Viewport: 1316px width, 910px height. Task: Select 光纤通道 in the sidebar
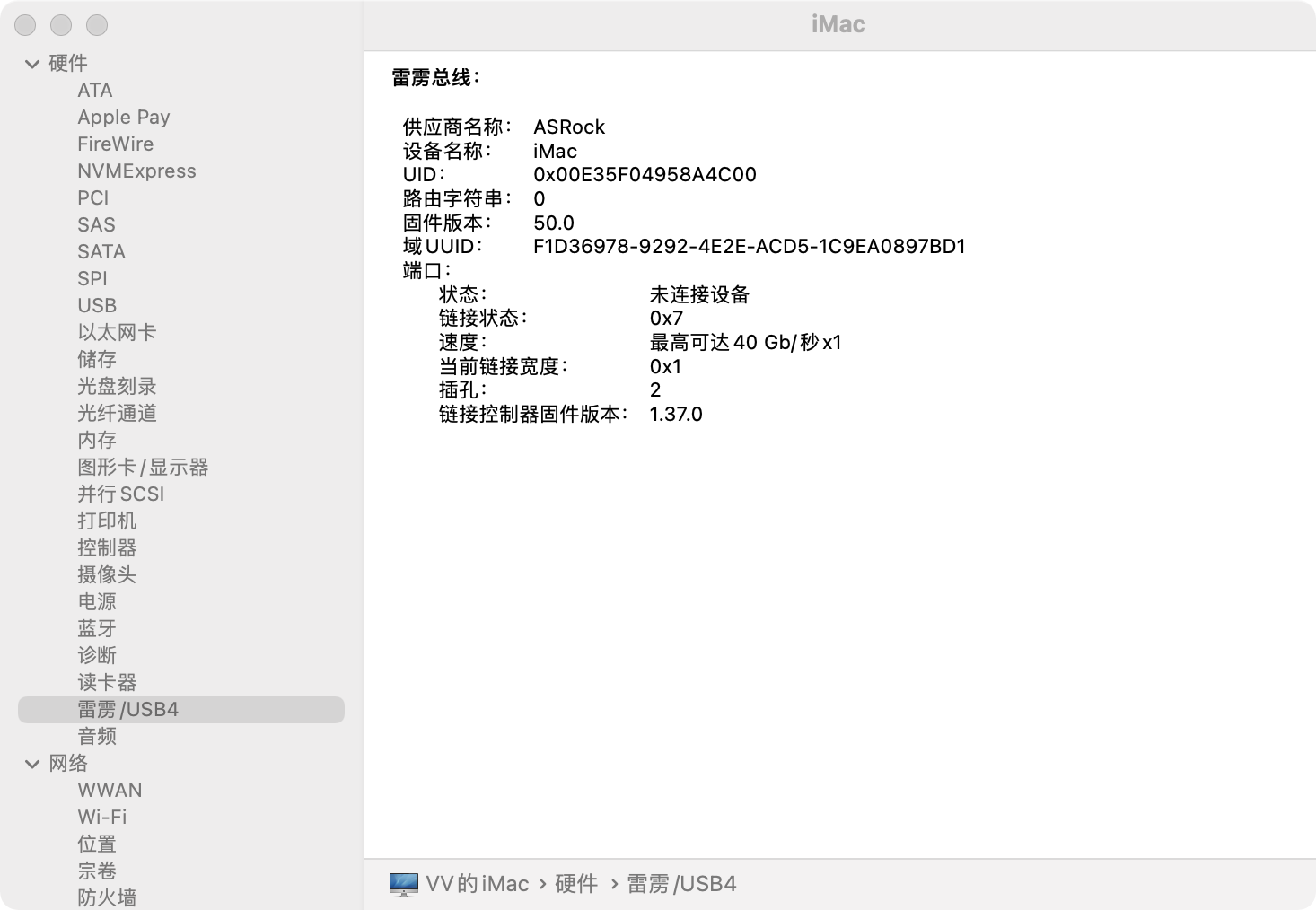pos(117,413)
